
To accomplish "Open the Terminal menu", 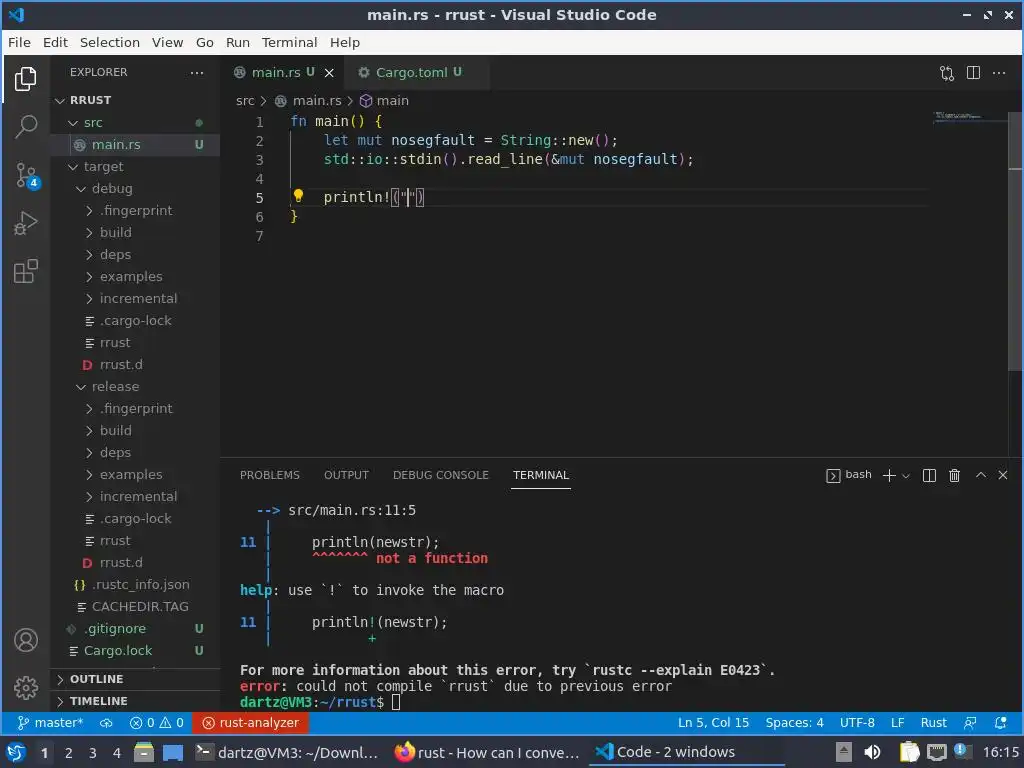I will pos(289,42).
